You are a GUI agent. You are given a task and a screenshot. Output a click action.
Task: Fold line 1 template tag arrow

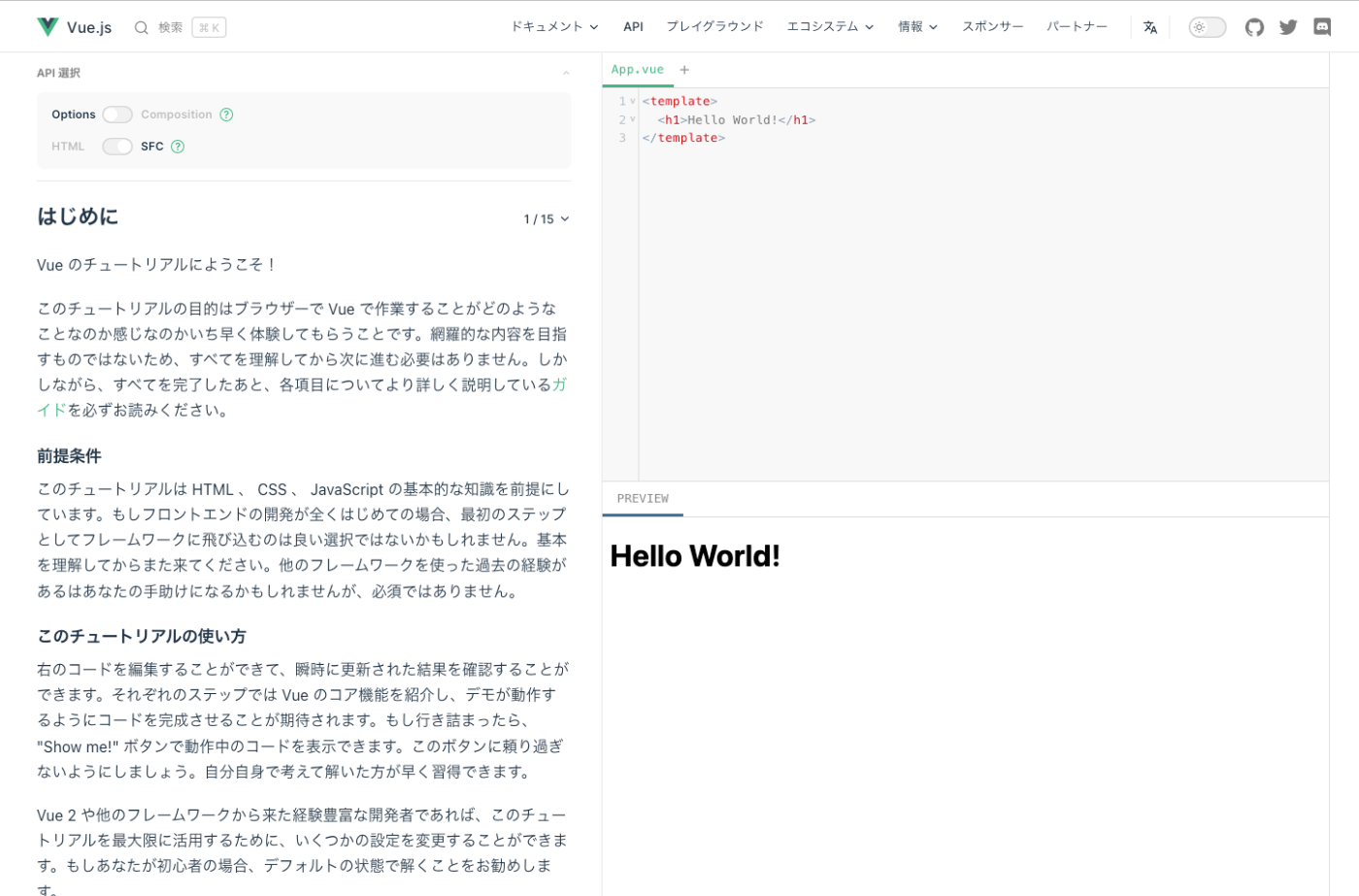click(632, 101)
